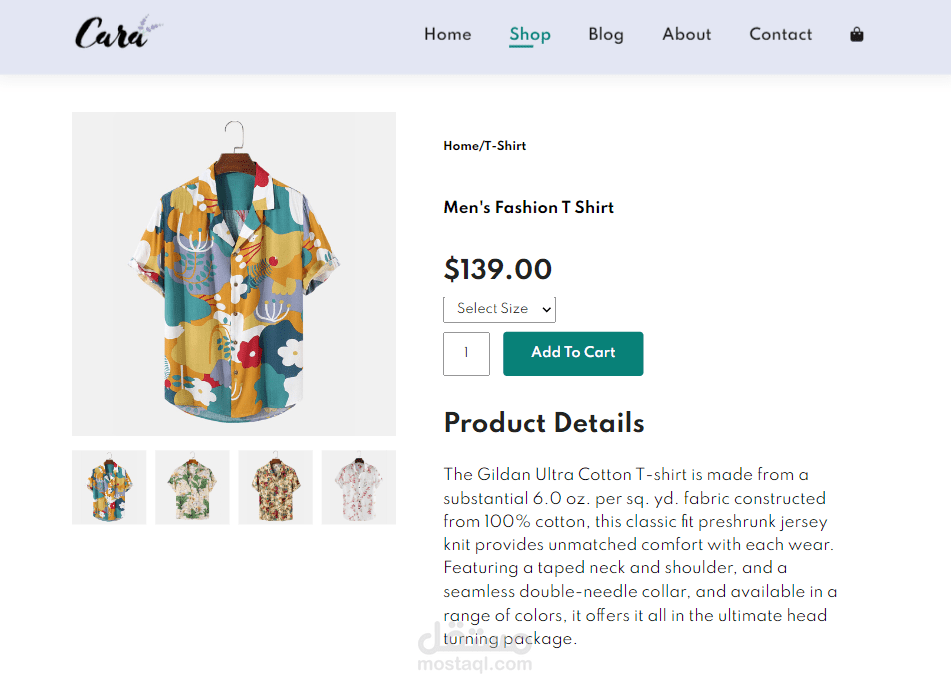
Task: Click the Product Details heading
Action: (543, 423)
